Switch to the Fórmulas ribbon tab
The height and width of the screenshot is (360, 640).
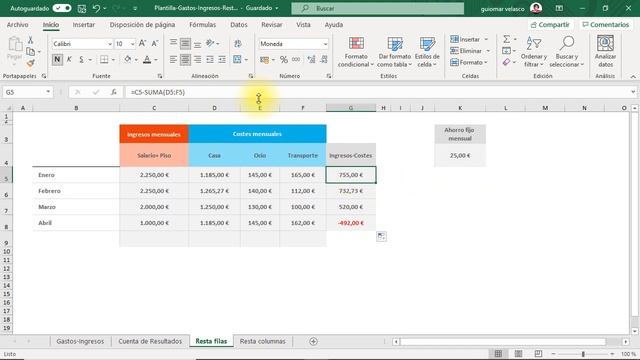tap(202, 24)
